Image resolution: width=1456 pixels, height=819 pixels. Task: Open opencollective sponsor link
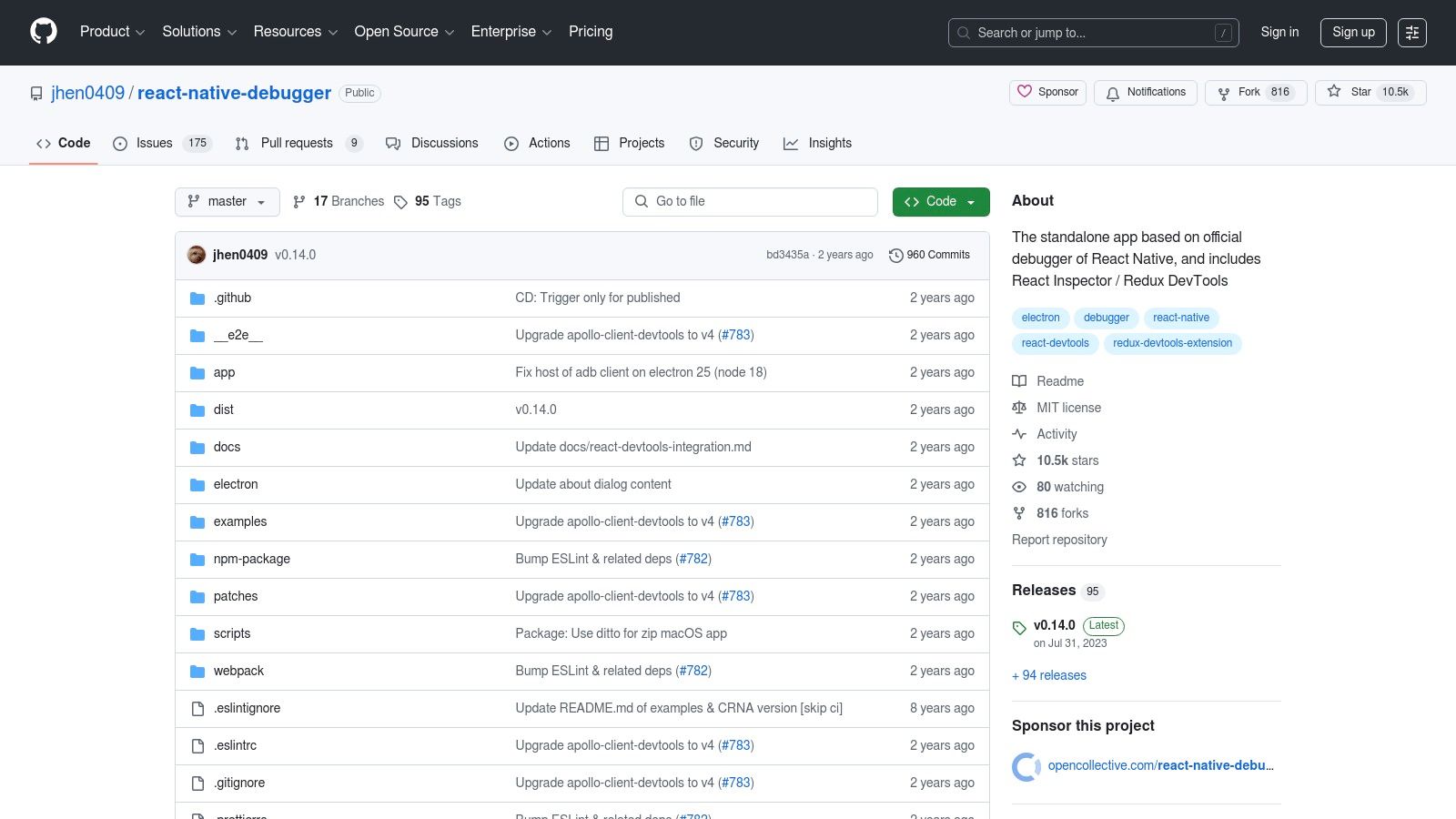tap(1160, 765)
